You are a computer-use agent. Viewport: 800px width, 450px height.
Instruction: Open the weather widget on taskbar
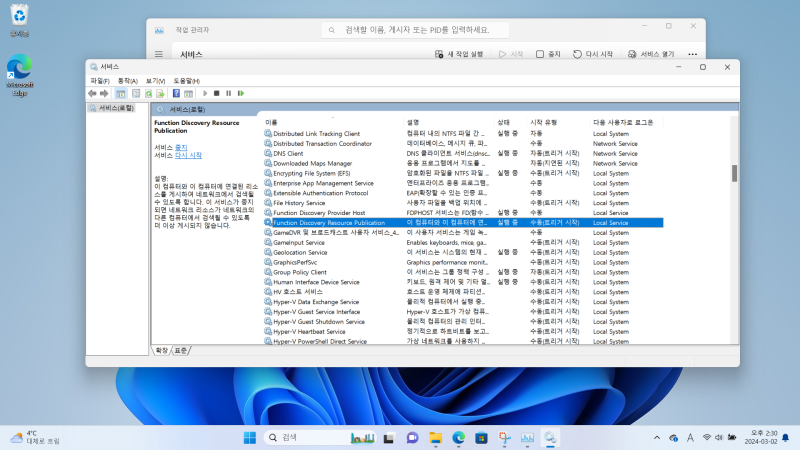35,438
